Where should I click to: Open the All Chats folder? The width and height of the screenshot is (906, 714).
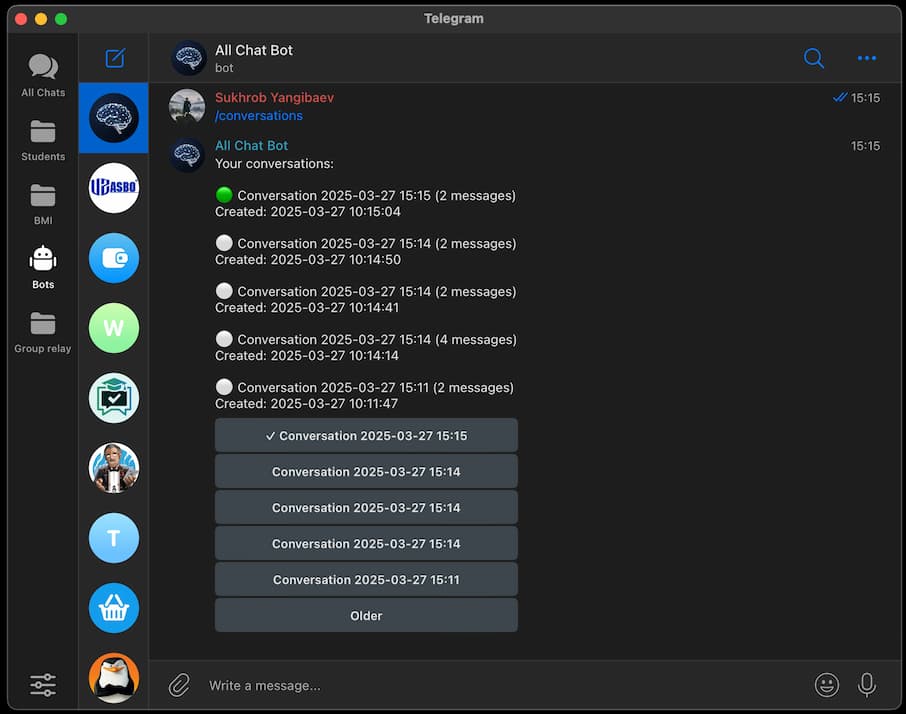coord(43,75)
